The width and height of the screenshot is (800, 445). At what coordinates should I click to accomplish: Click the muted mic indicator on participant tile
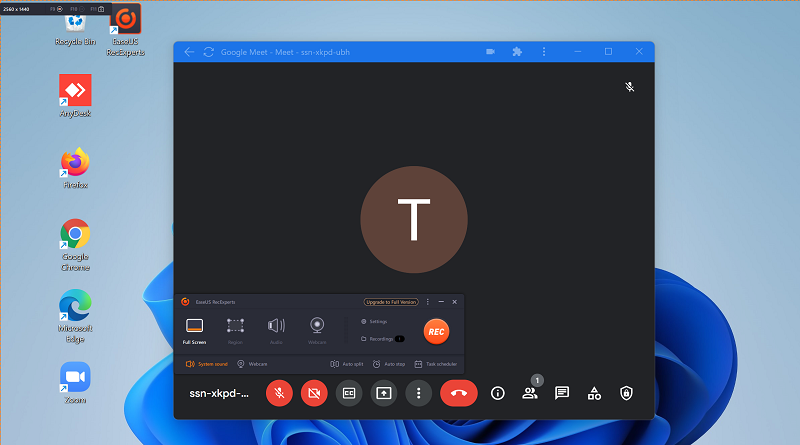click(x=630, y=87)
